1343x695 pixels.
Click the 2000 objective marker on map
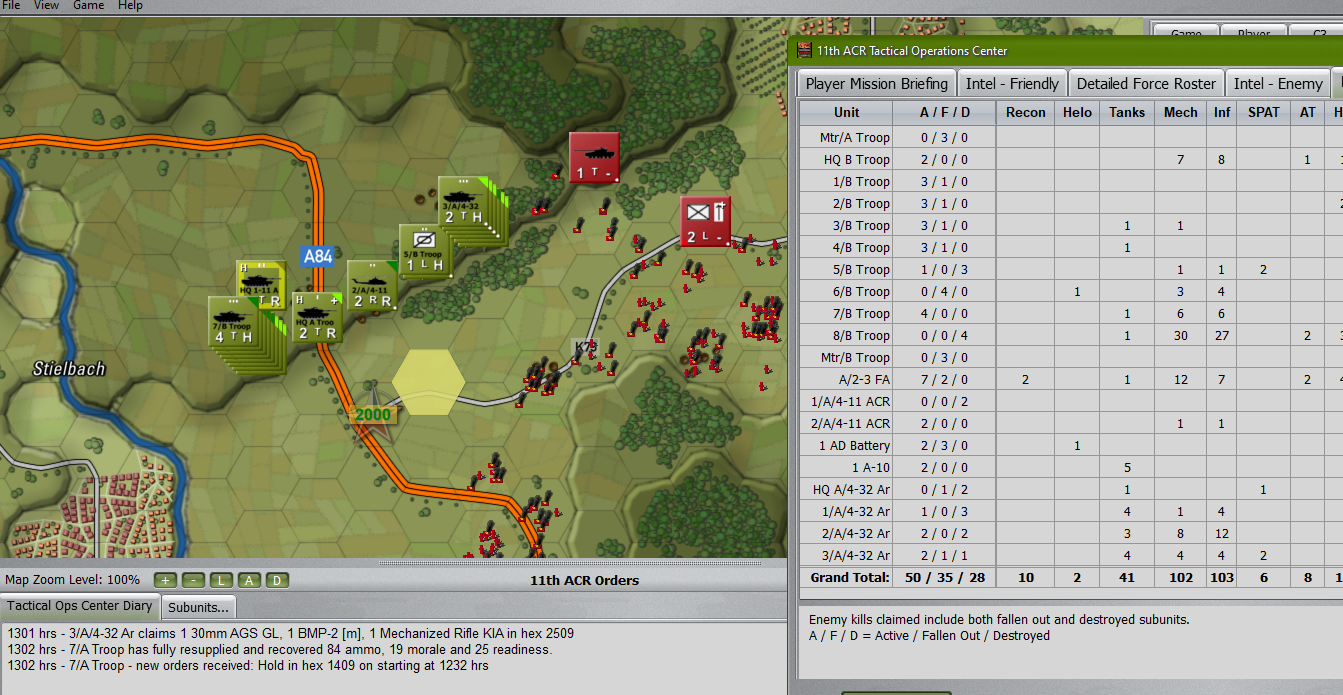372,414
